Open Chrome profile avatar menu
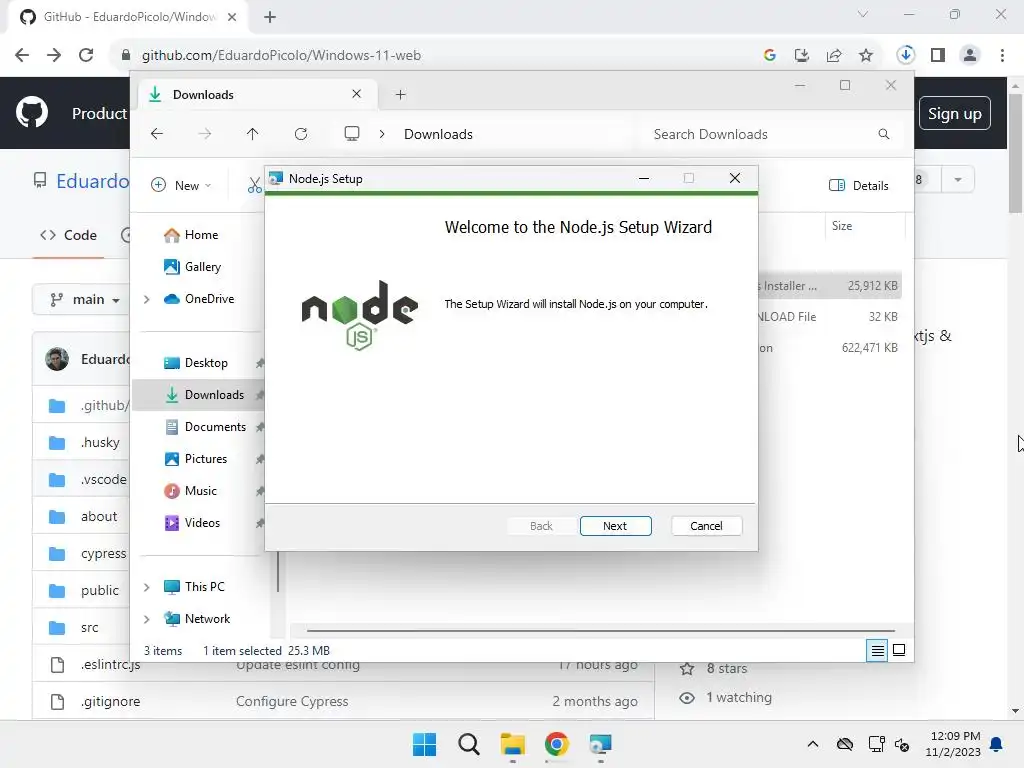Image resolution: width=1024 pixels, height=768 pixels. [x=970, y=55]
